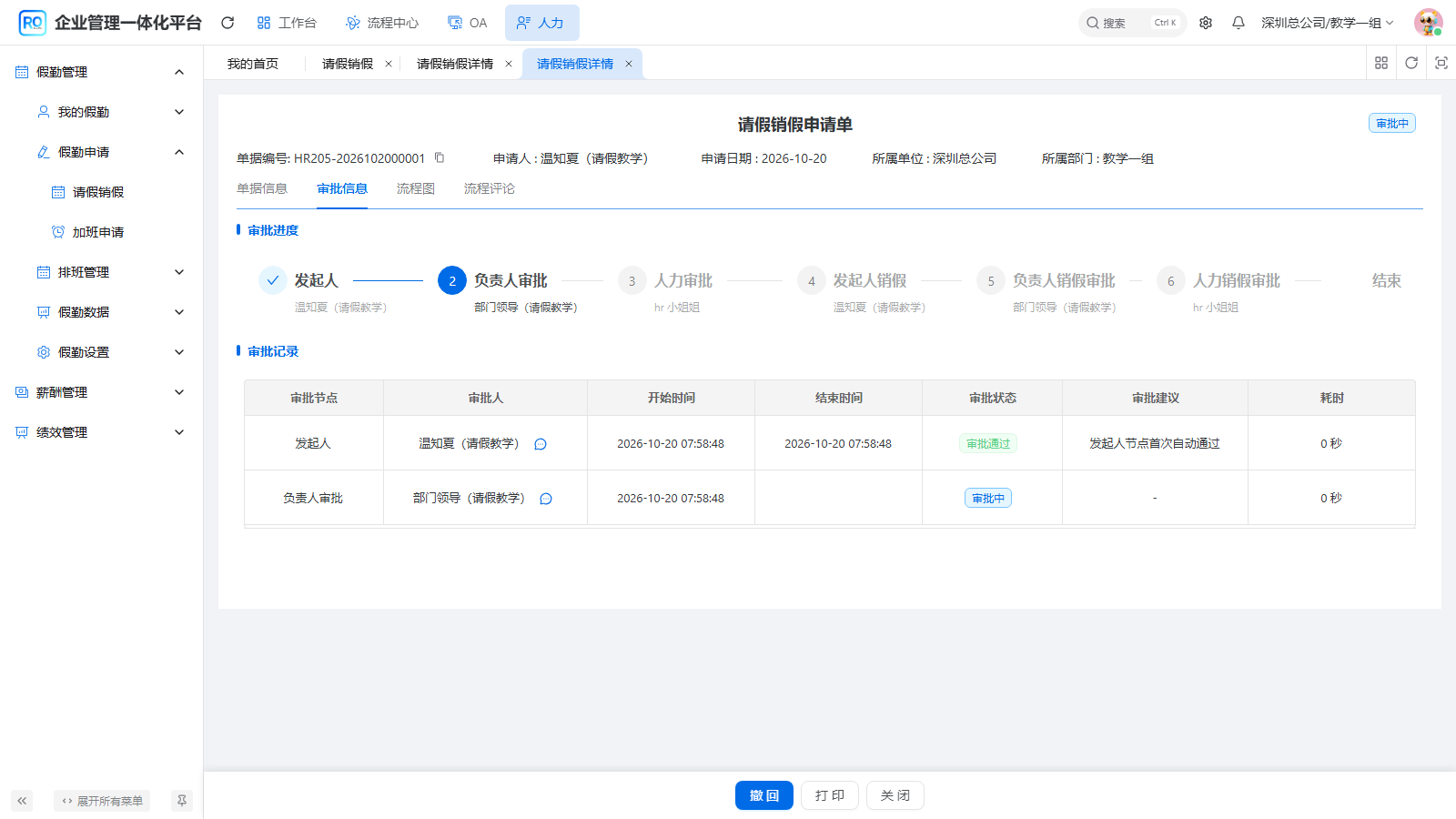Click the 撤回 button
Screen dimensions: 1456x819
[x=764, y=795]
